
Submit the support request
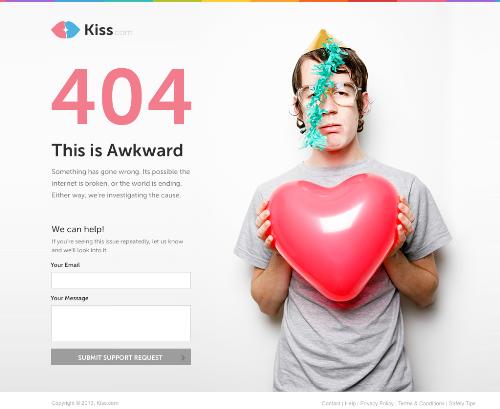pyautogui.click(x=121, y=357)
